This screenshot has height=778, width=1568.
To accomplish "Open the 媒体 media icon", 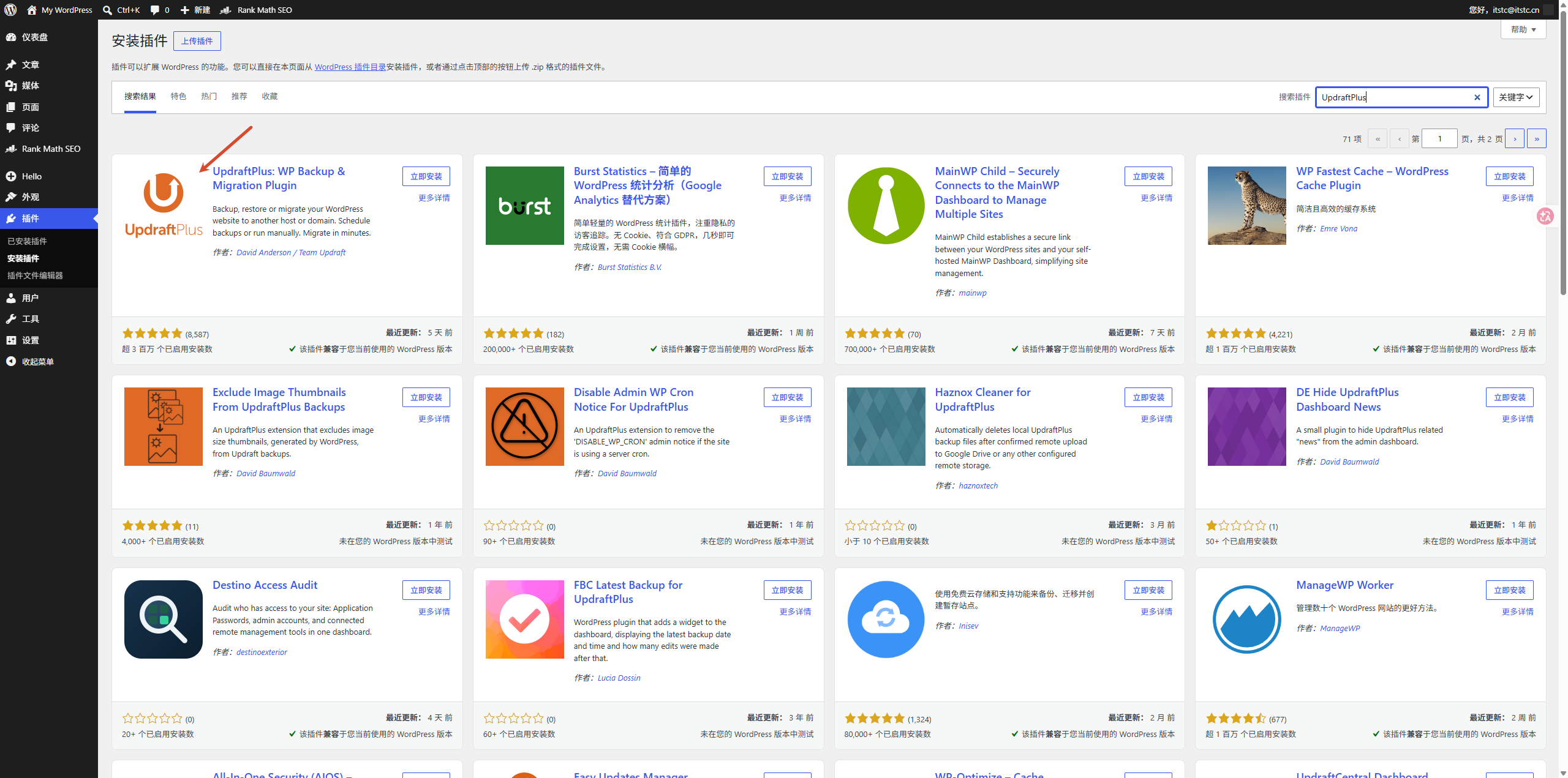I will point(11,86).
